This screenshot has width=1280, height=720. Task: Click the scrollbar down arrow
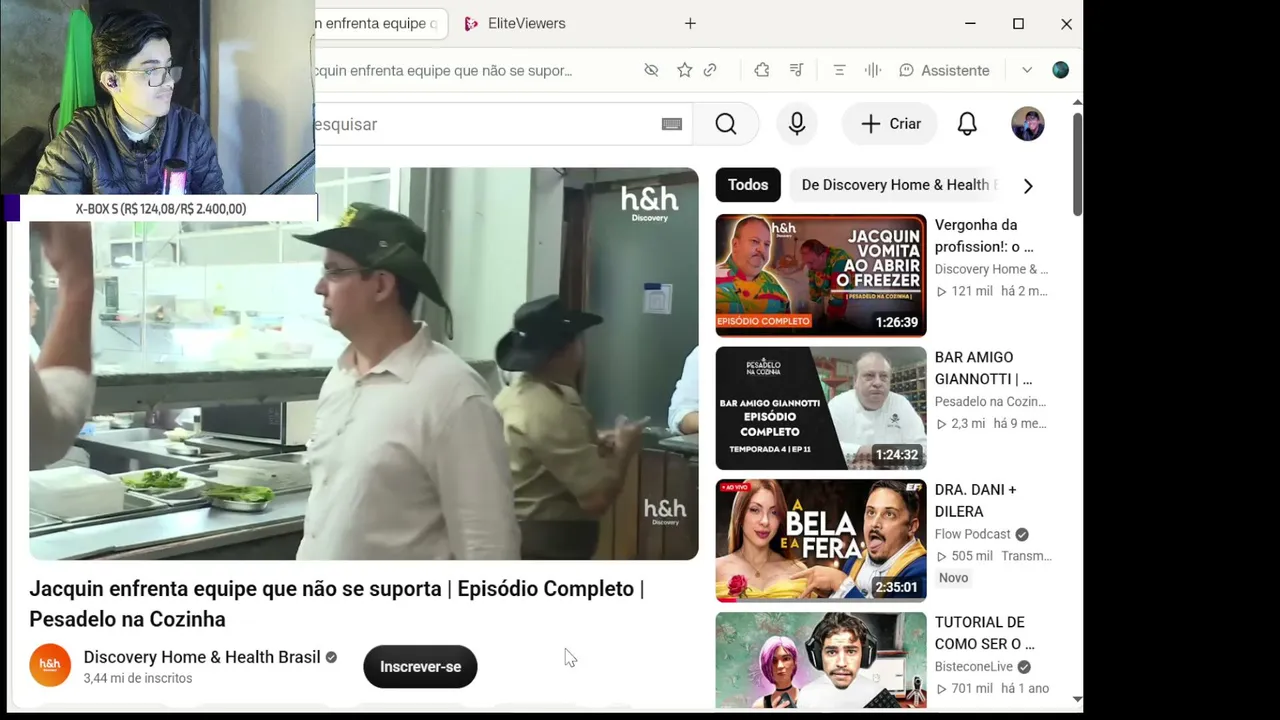1077,700
